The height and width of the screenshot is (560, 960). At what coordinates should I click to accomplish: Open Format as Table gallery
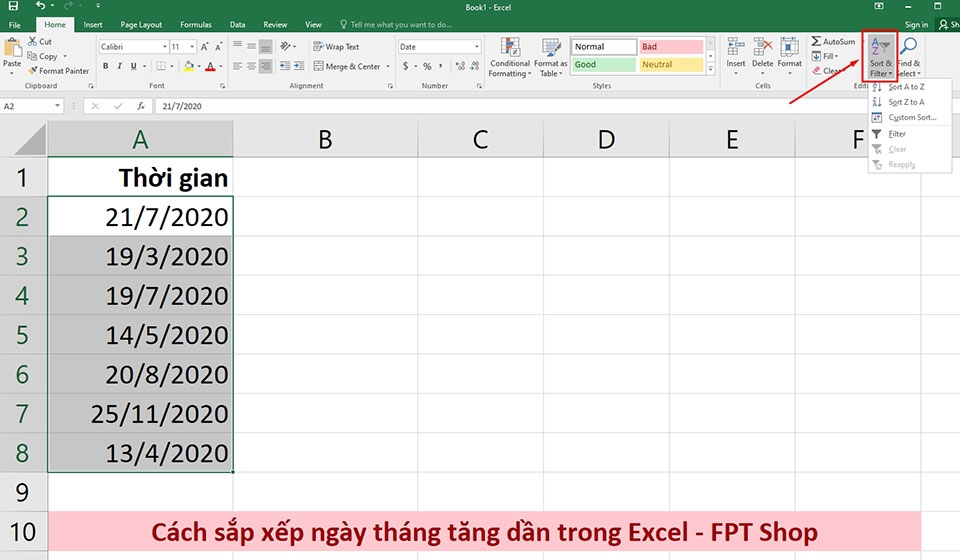point(551,58)
